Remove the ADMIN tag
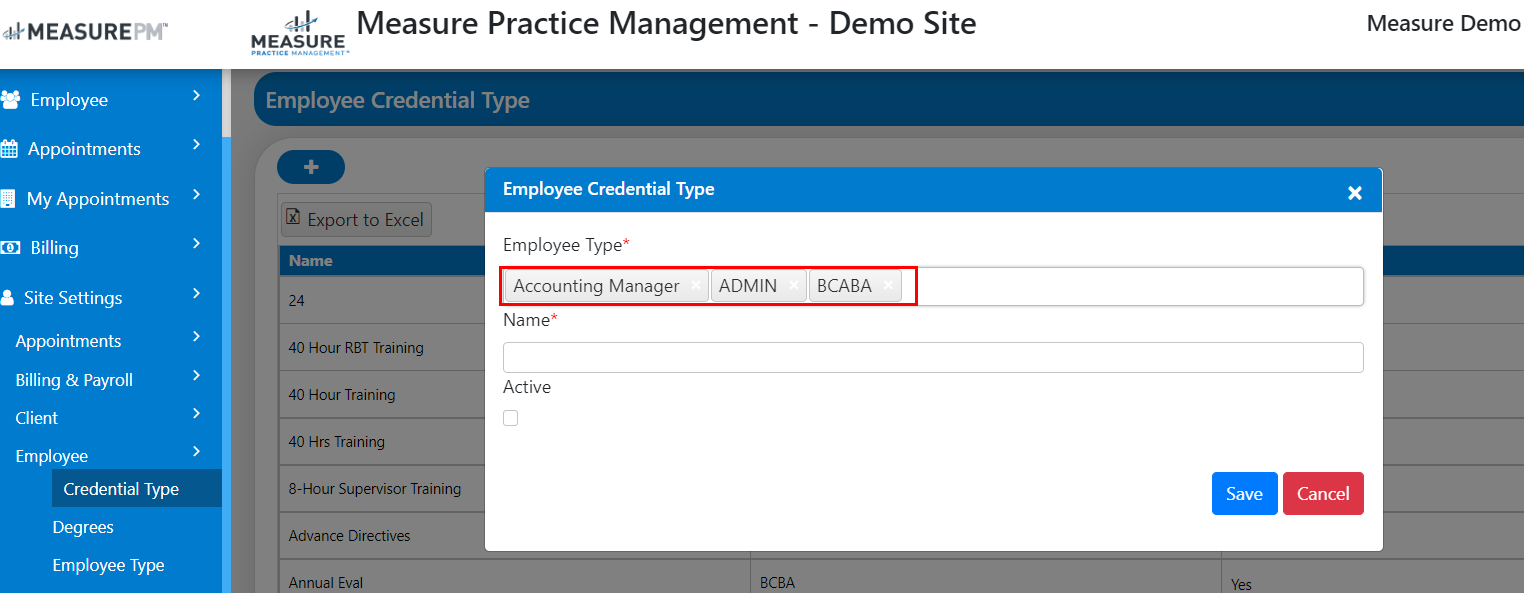 pos(793,286)
